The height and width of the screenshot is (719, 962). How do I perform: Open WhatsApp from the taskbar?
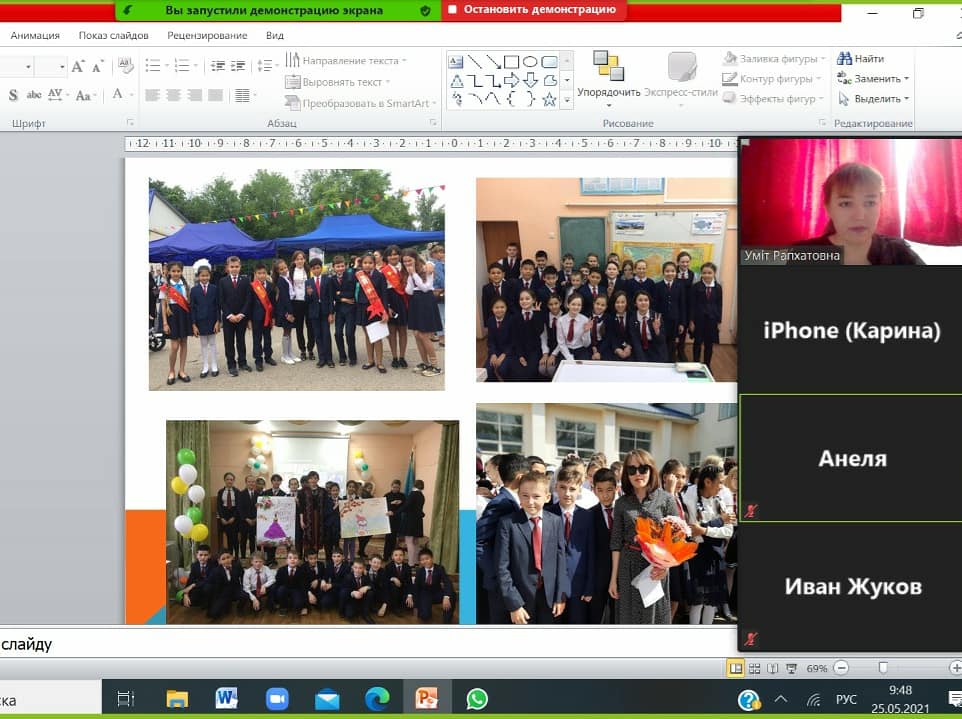pos(477,698)
